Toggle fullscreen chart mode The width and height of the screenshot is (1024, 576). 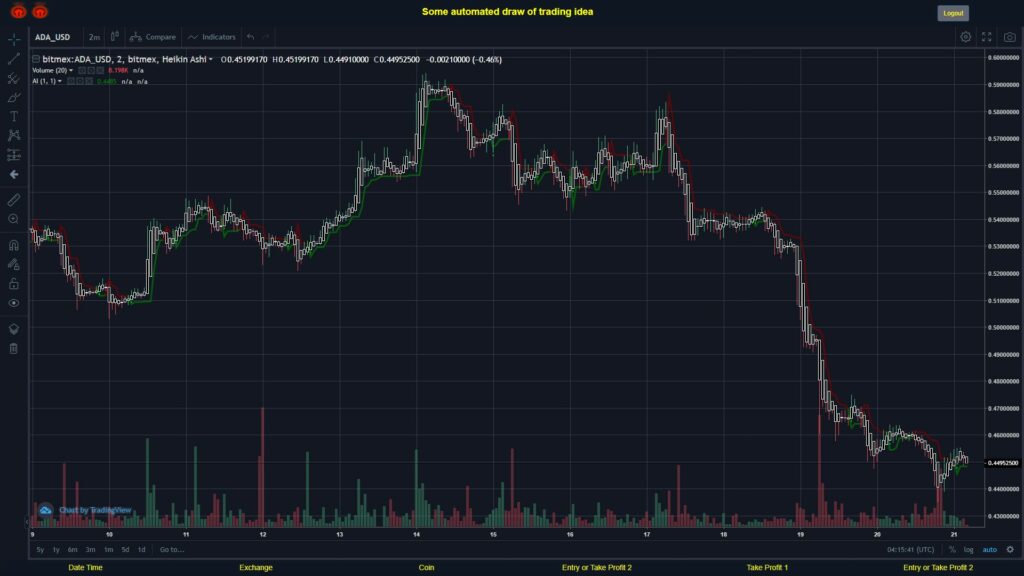coord(987,37)
